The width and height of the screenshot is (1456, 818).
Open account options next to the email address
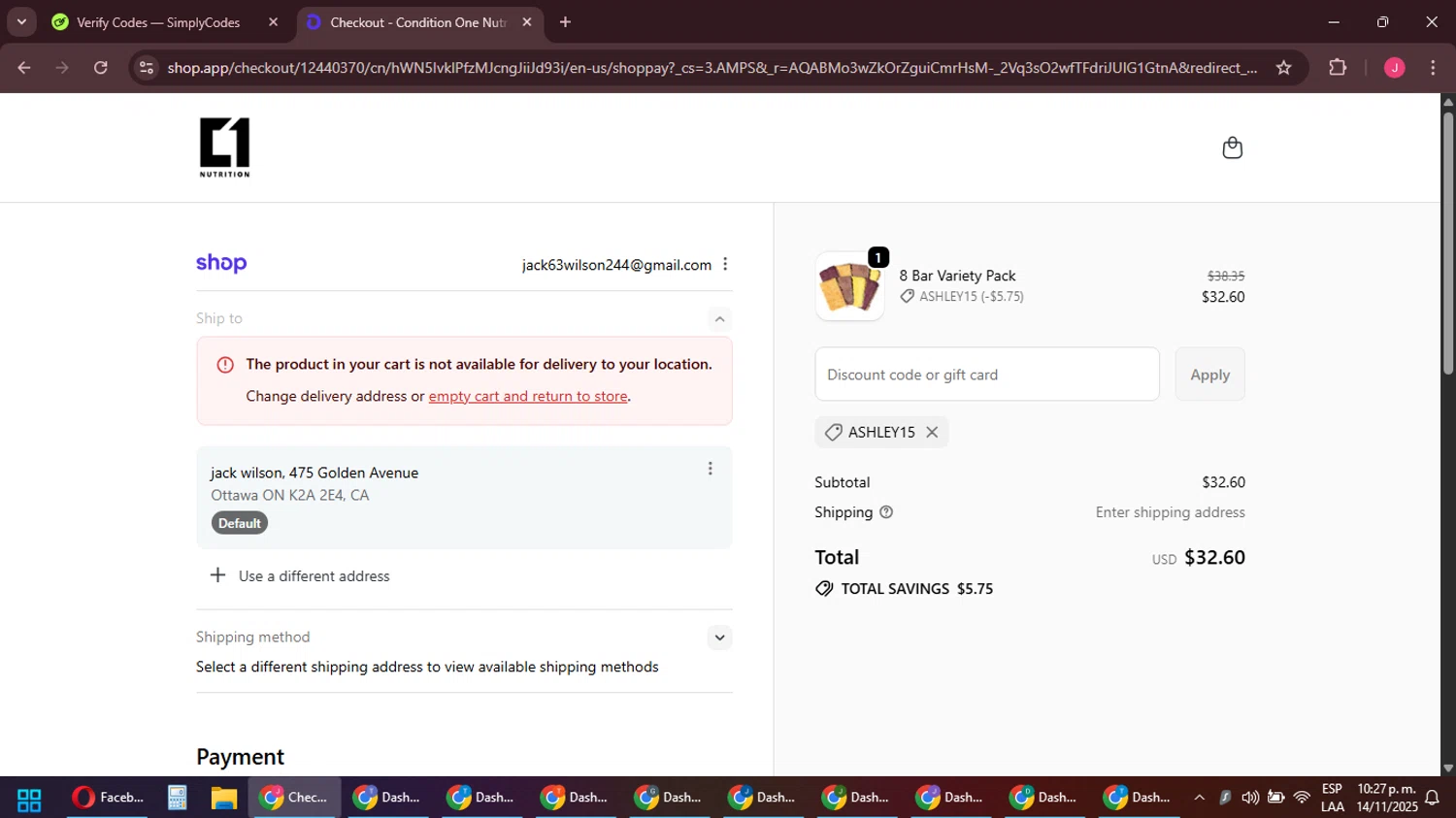click(x=725, y=265)
